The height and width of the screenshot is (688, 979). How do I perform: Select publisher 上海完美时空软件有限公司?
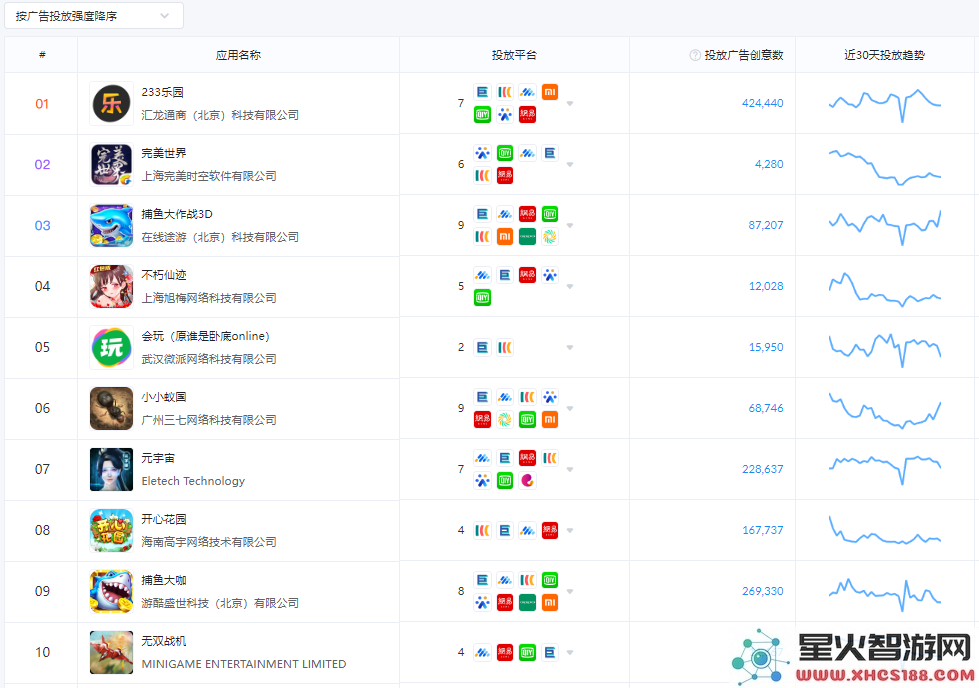(x=209, y=176)
